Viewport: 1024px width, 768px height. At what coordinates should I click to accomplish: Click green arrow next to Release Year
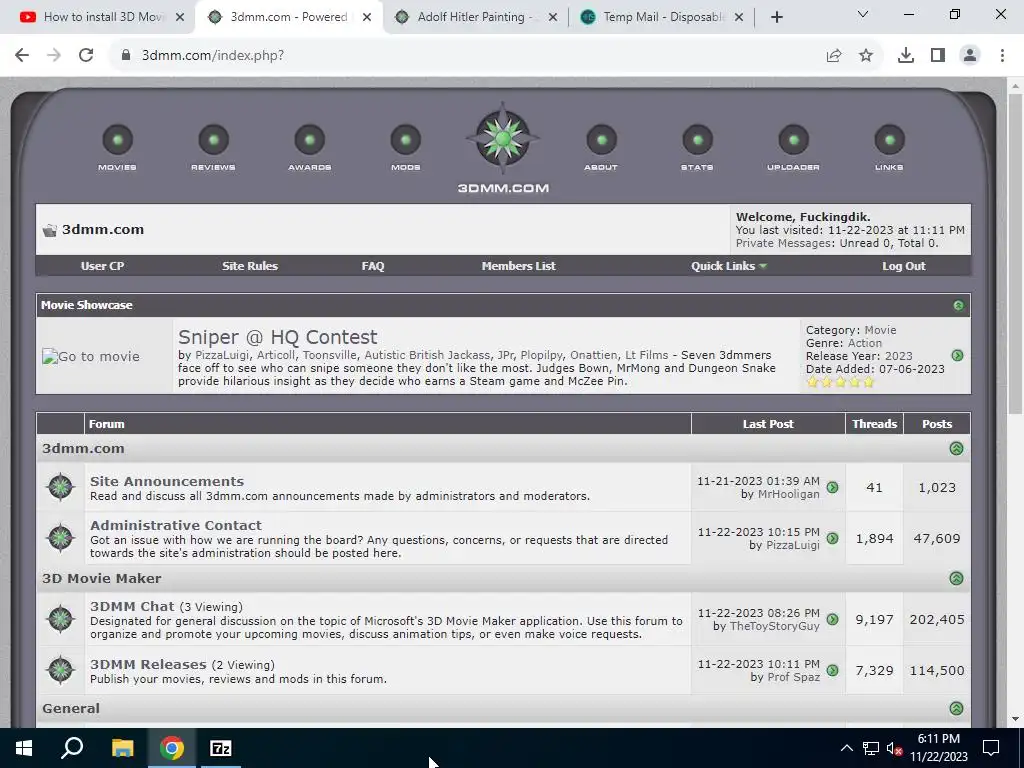957,355
